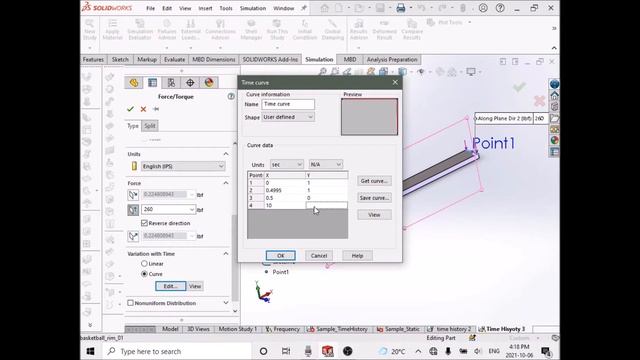The height and width of the screenshot is (360, 640).
Task: Click the curve Preview thumbnail
Action: pyautogui.click(x=369, y=117)
